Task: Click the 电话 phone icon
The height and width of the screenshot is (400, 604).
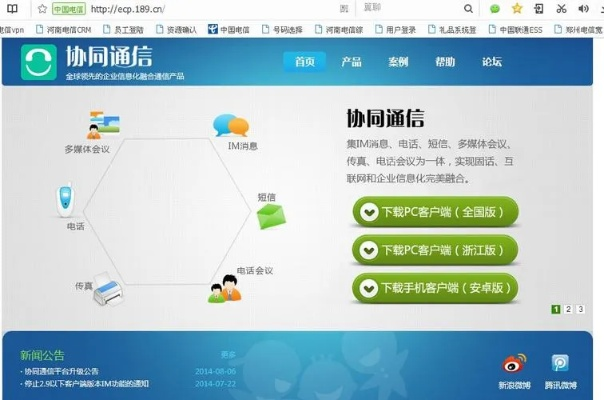Action: [x=63, y=198]
